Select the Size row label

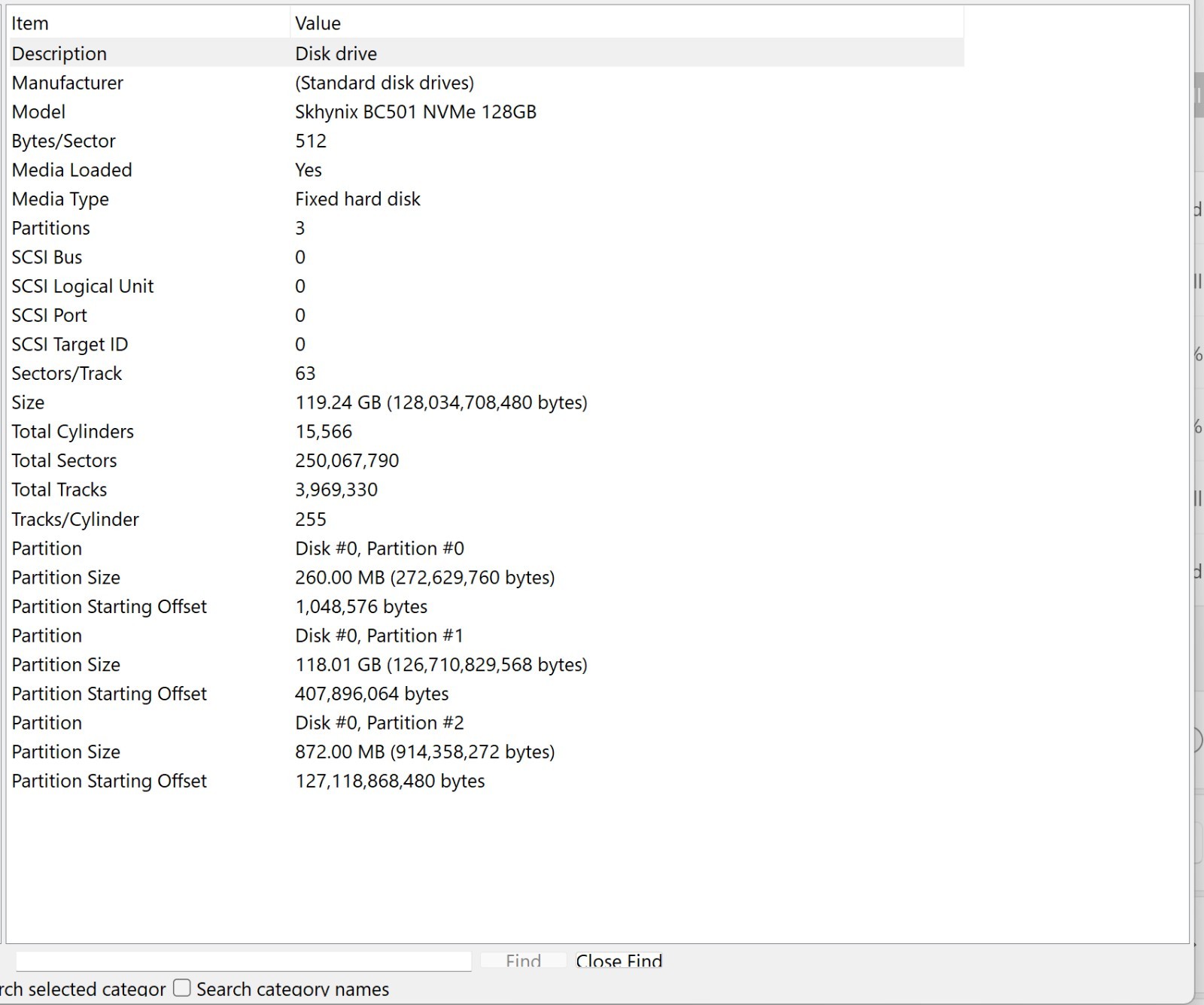pyautogui.click(x=28, y=402)
